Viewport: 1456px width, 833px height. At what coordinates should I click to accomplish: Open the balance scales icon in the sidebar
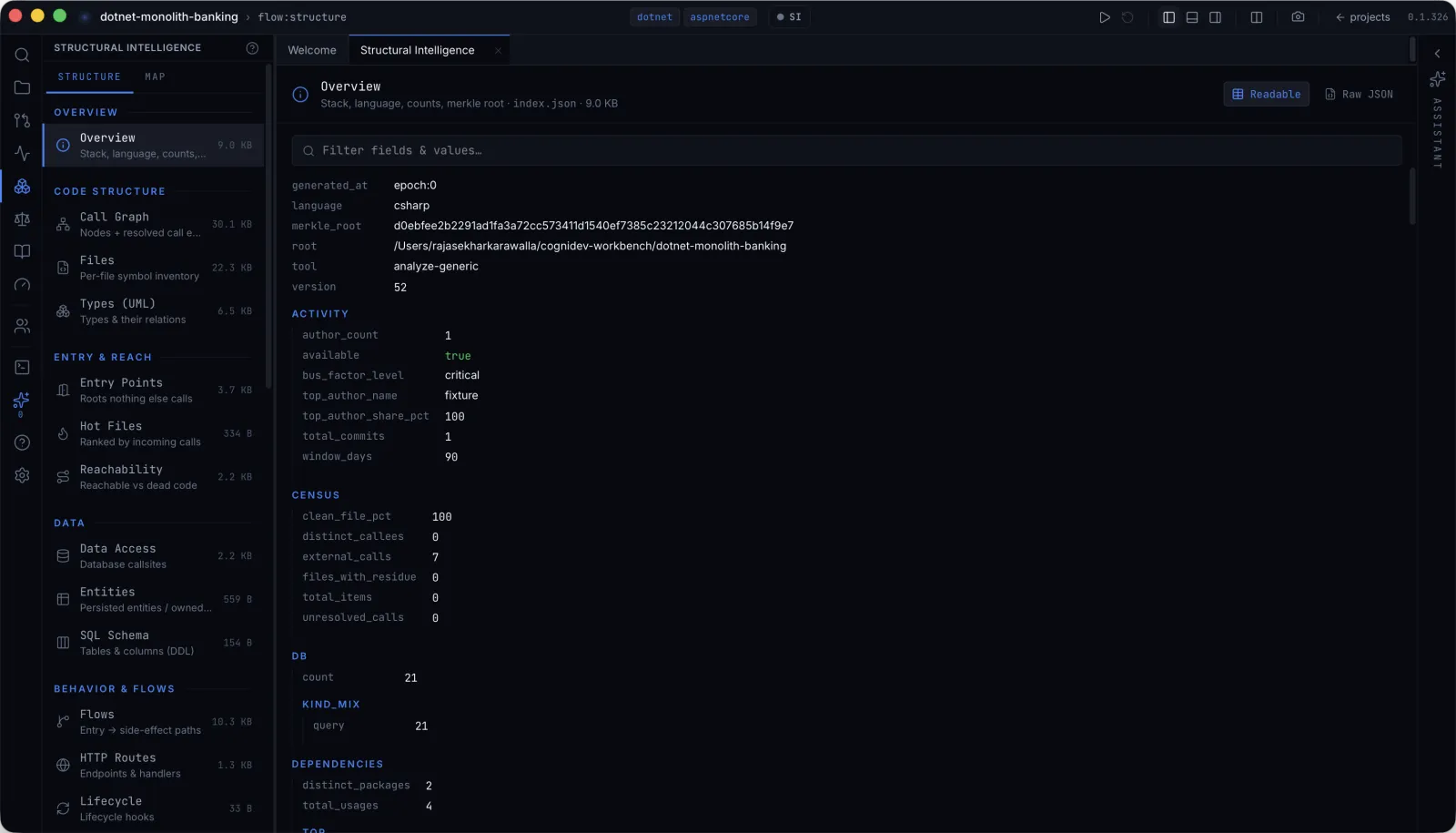[22, 218]
